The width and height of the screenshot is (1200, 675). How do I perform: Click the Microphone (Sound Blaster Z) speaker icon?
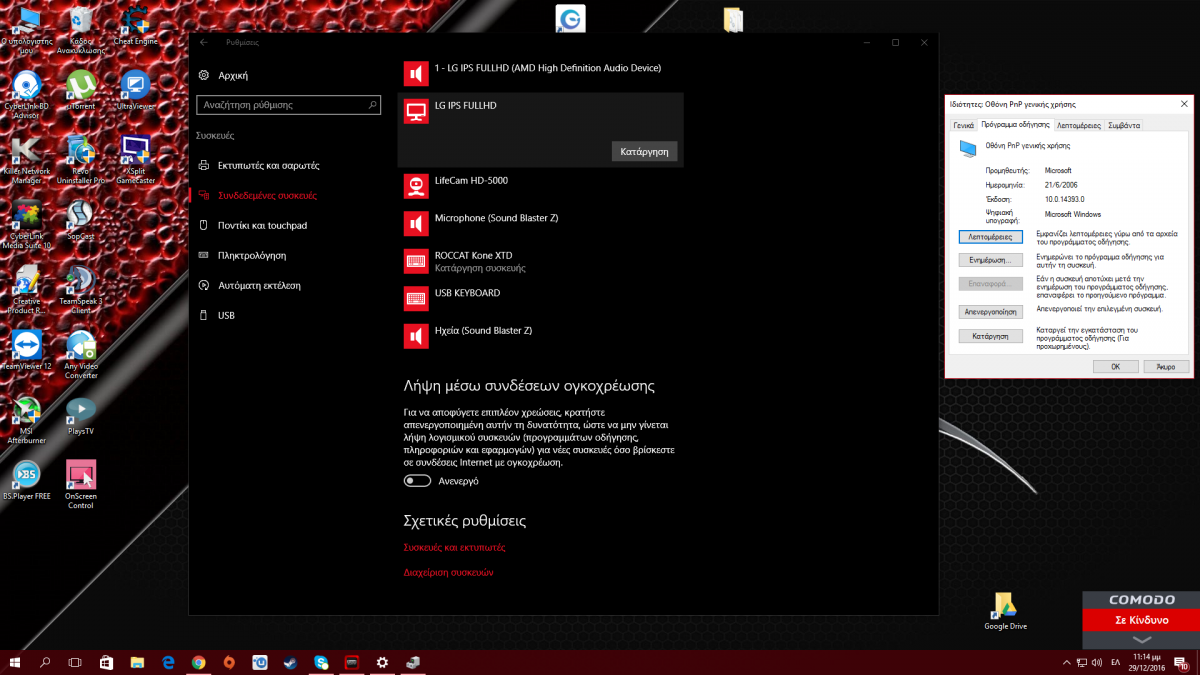coord(416,223)
